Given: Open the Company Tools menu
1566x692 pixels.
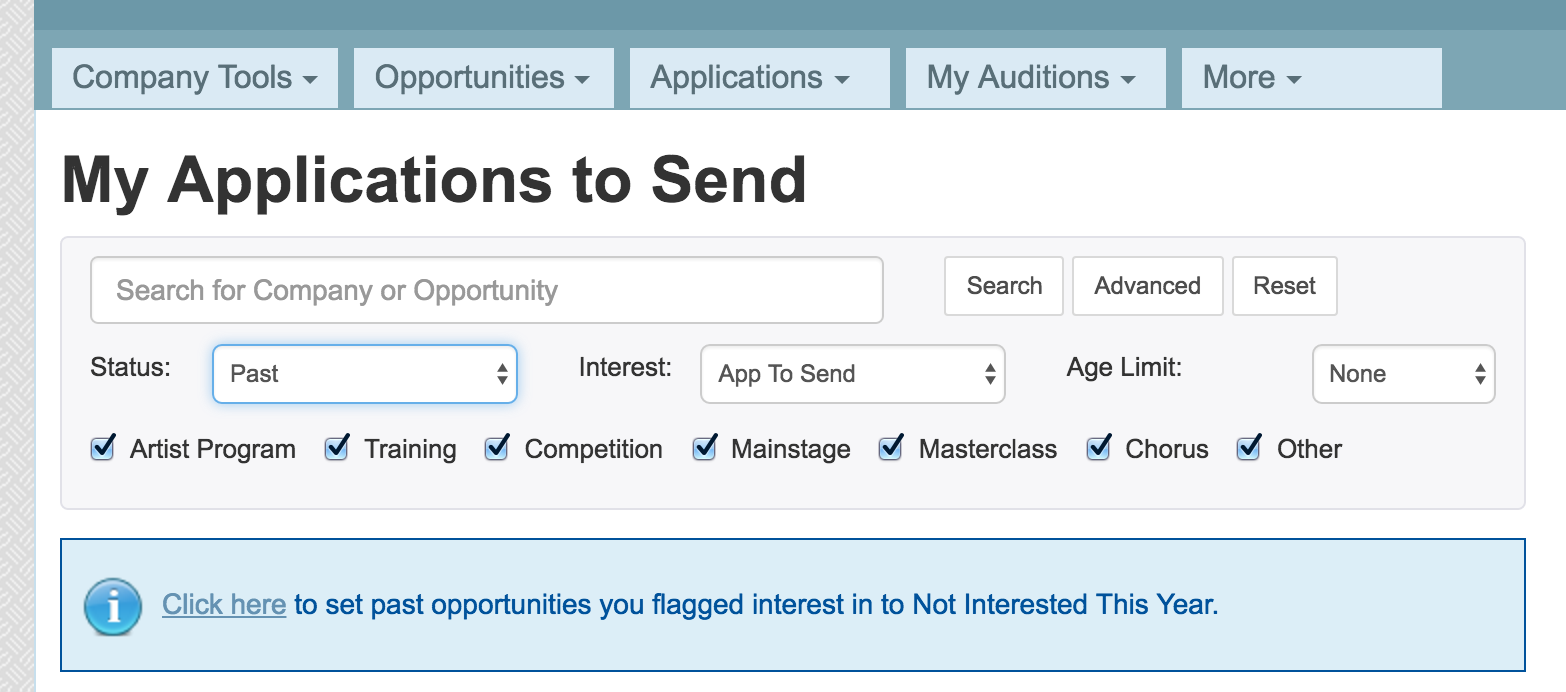Looking at the screenshot, I should (195, 78).
